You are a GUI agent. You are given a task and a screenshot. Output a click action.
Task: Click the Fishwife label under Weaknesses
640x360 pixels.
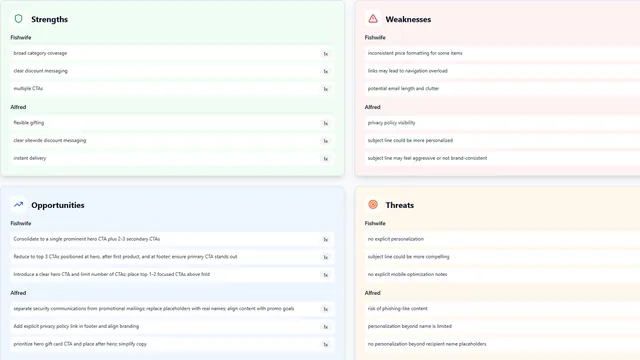point(375,38)
